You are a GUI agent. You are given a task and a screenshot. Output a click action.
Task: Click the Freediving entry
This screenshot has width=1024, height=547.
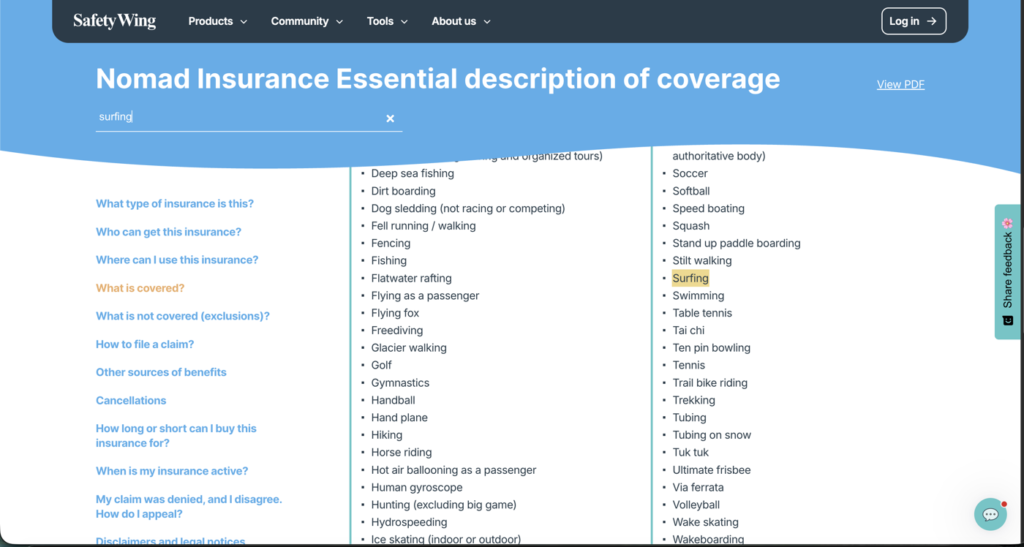[x=397, y=330]
